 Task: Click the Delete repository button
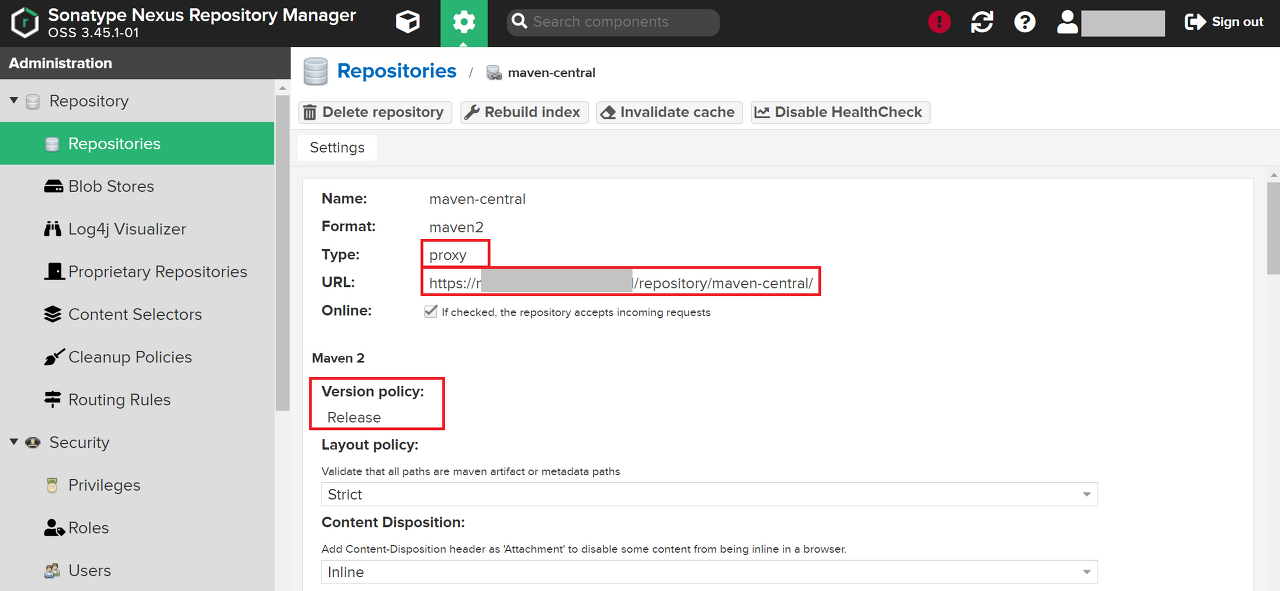click(375, 112)
